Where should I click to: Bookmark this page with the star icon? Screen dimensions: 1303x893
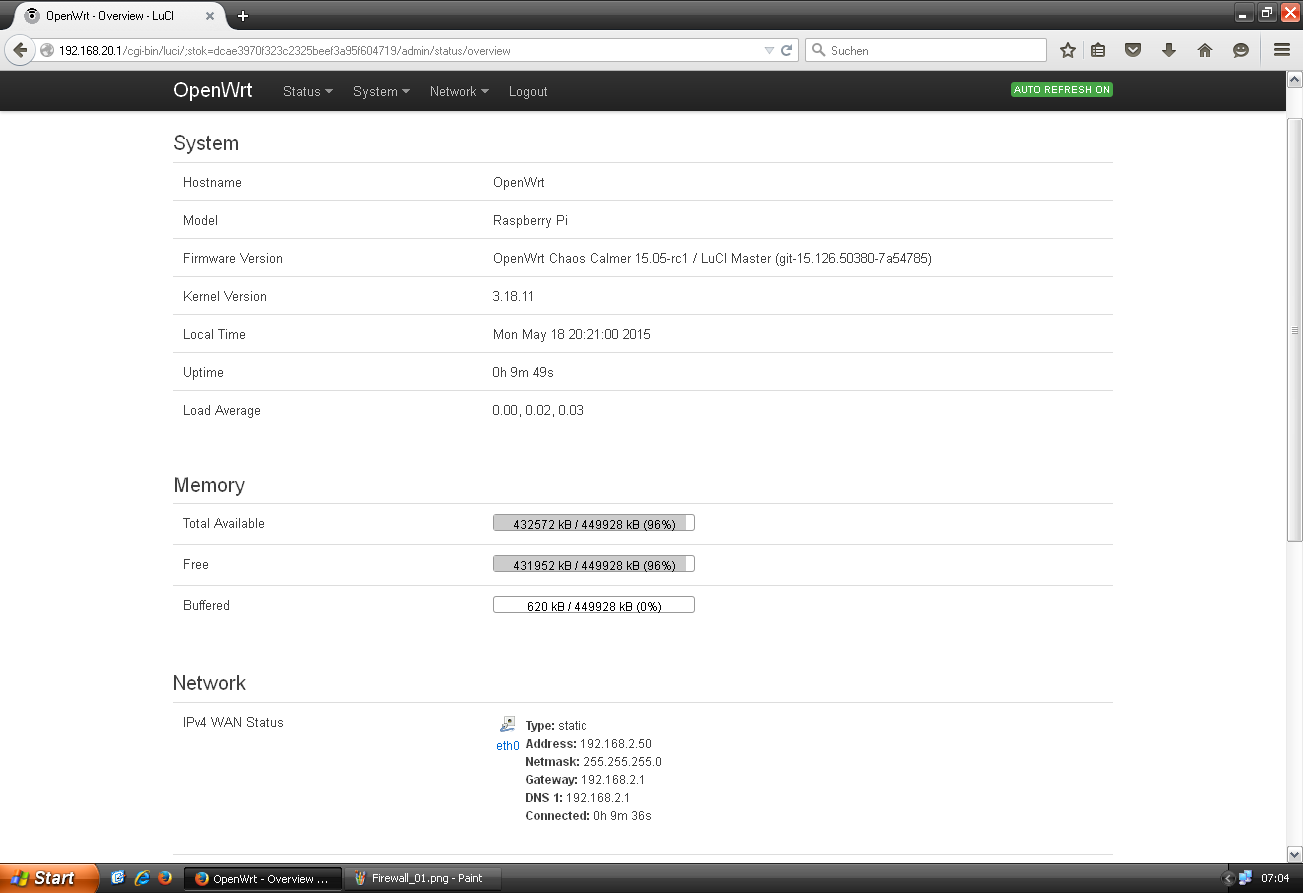1068,50
